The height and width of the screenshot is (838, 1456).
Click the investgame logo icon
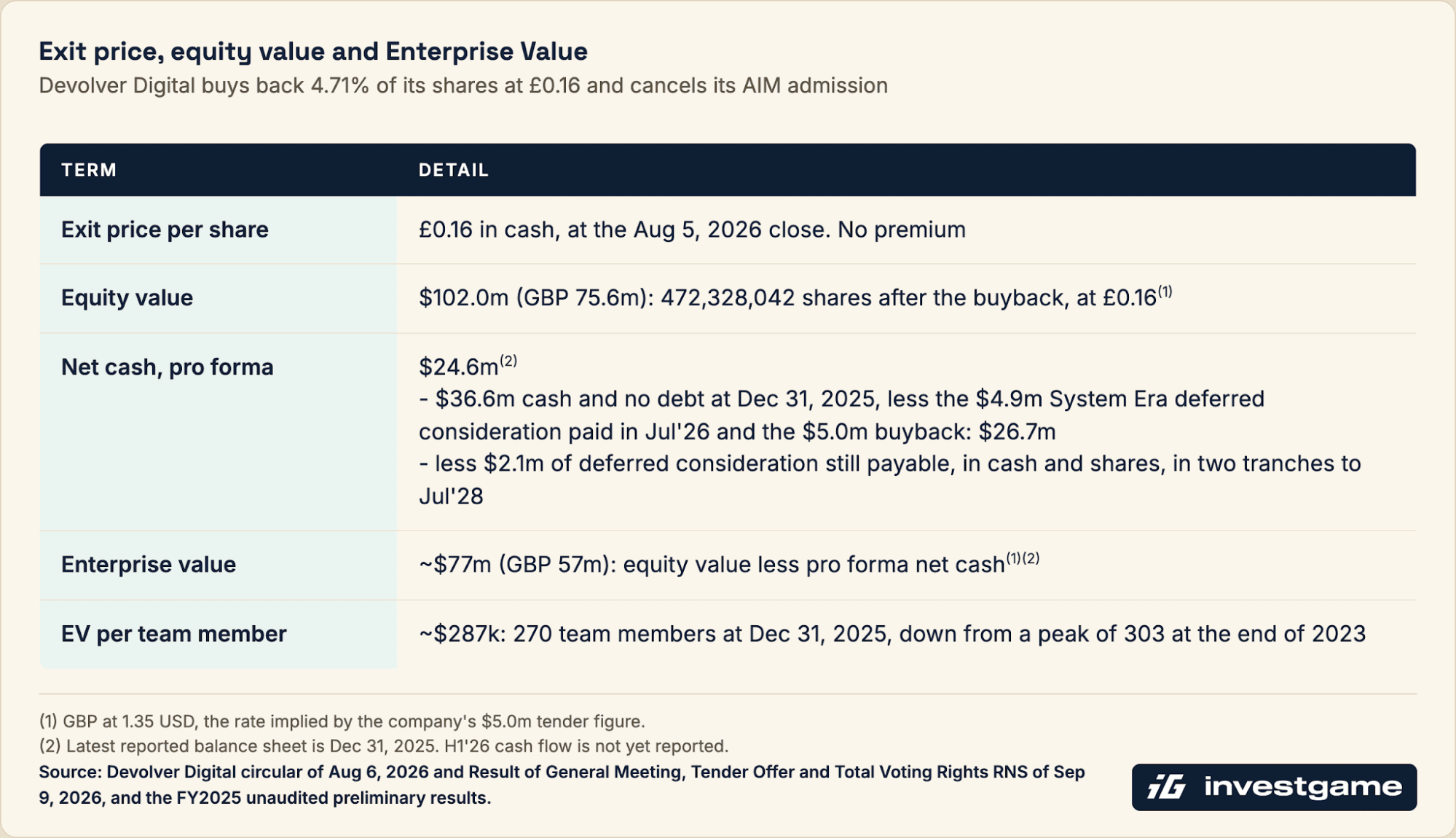tap(1167, 787)
